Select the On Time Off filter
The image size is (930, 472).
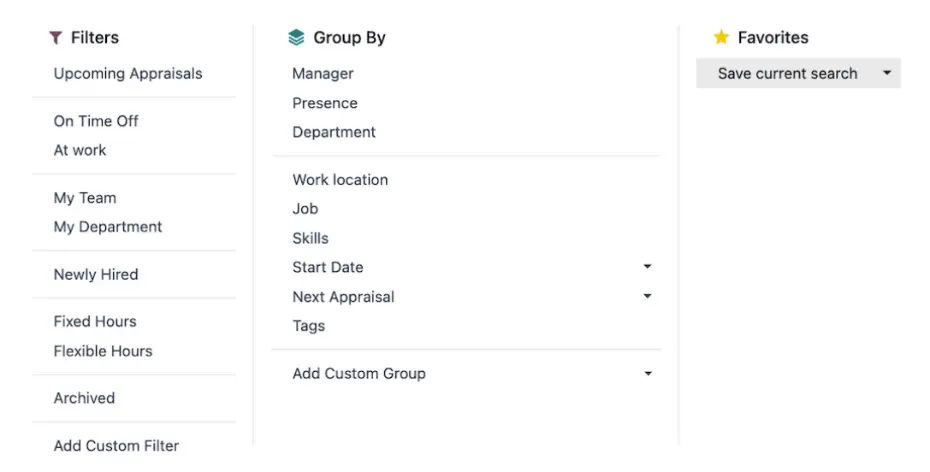click(96, 121)
